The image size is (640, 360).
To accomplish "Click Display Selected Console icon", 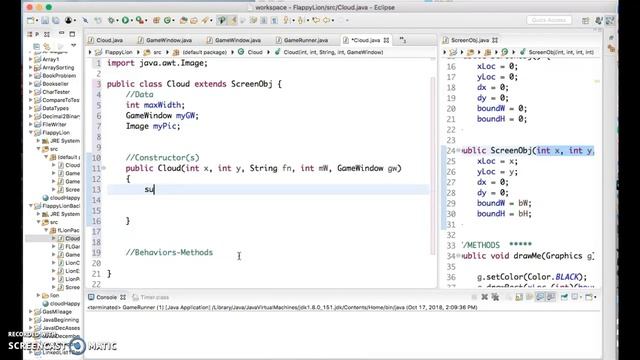I will (576, 297).
